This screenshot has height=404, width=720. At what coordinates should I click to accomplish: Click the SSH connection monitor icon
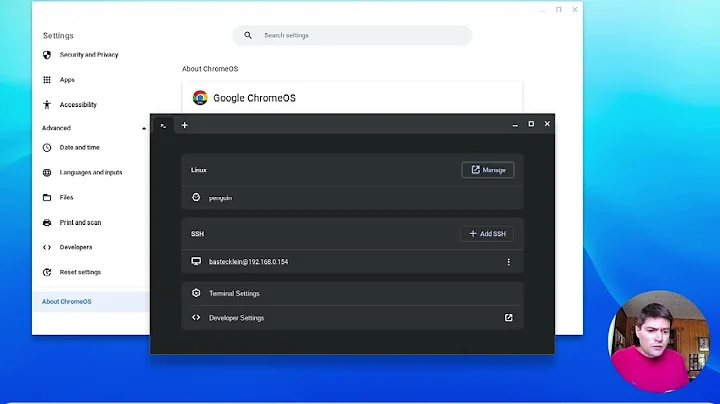196,261
